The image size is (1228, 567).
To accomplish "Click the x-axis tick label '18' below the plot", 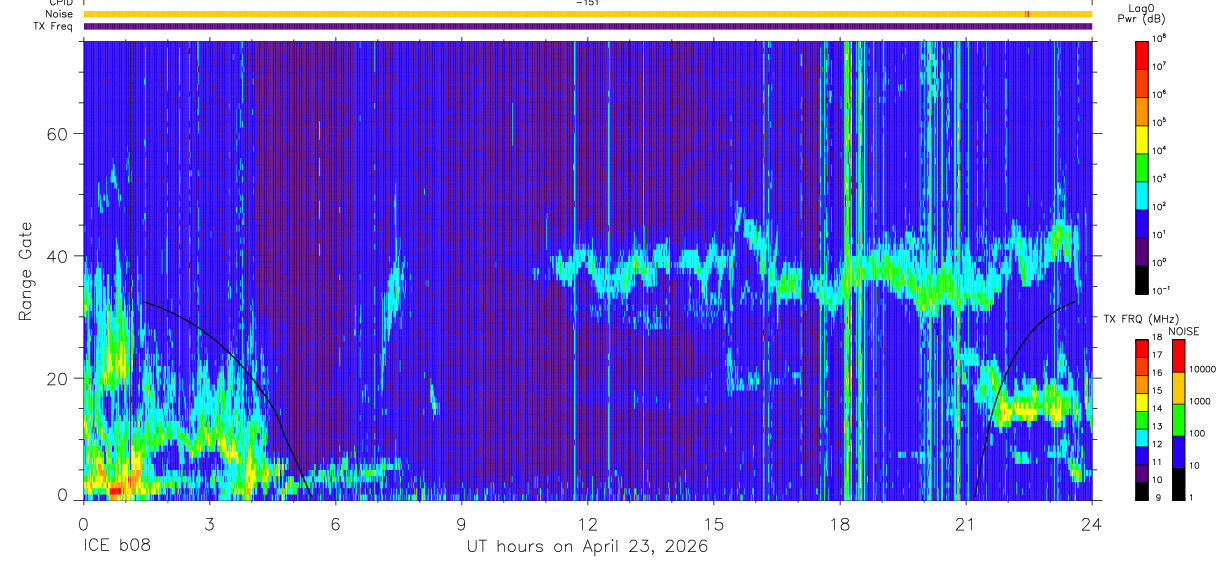I will point(839,523).
